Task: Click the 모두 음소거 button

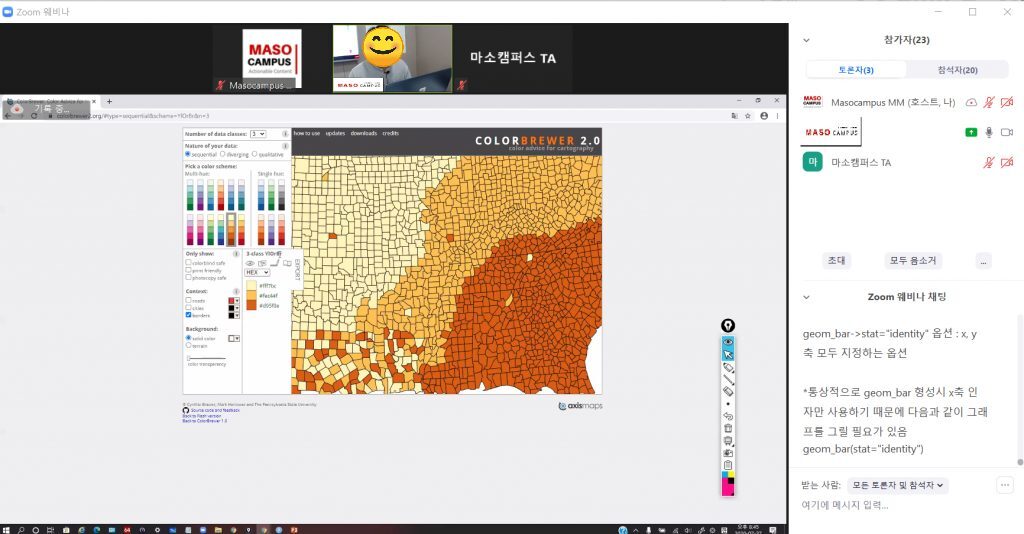Action: coord(913,260)
